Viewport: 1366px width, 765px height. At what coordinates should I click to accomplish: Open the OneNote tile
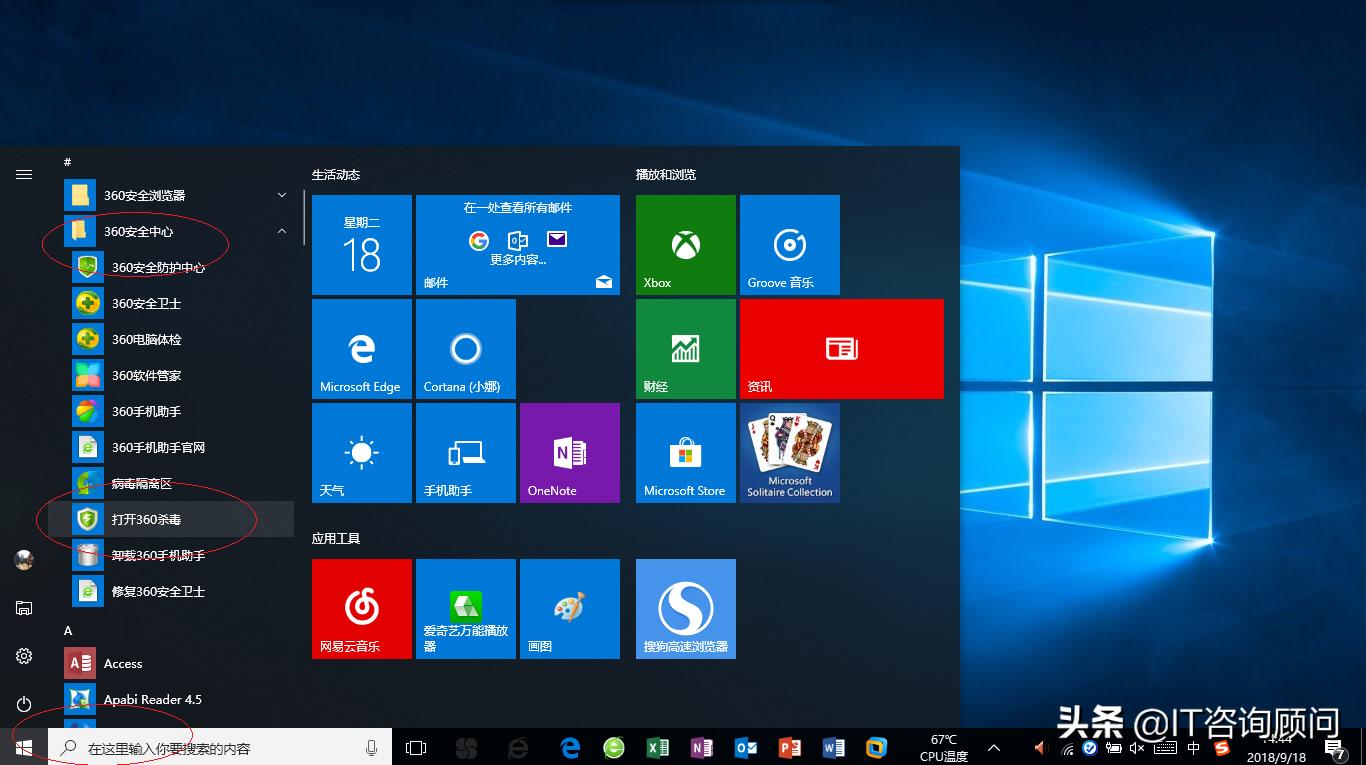click(x=569, y=453)
